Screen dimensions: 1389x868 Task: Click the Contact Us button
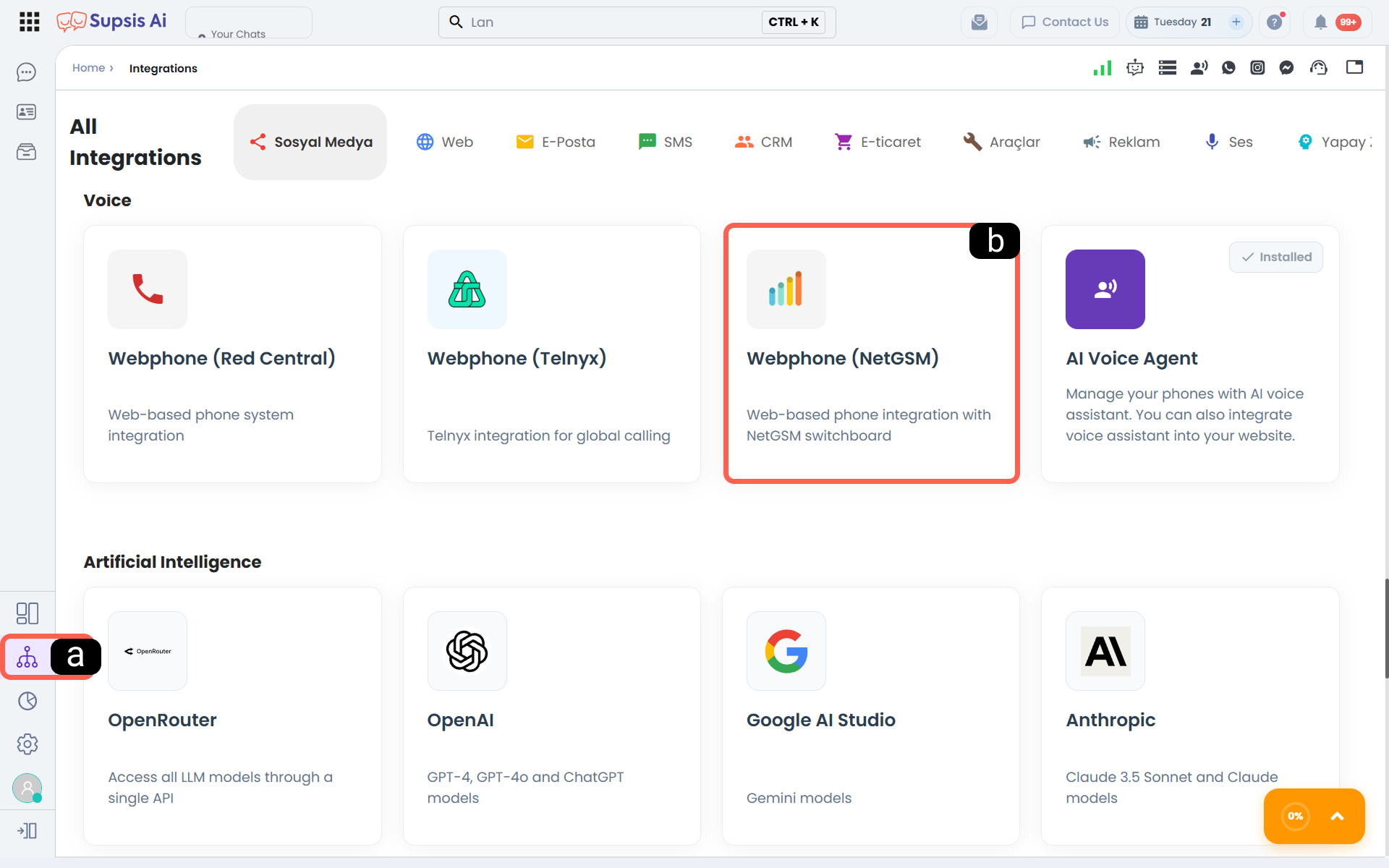(x=1065, y=22)
